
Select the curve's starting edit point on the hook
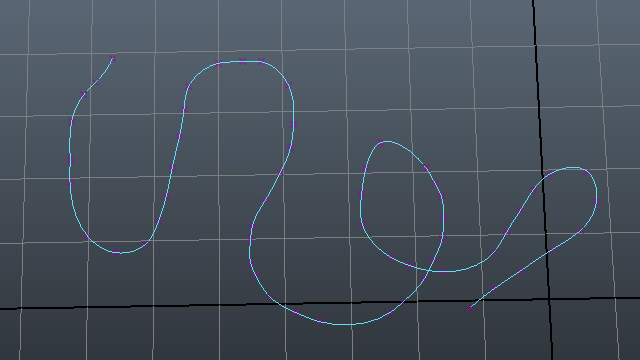click(x=112, y=59)
